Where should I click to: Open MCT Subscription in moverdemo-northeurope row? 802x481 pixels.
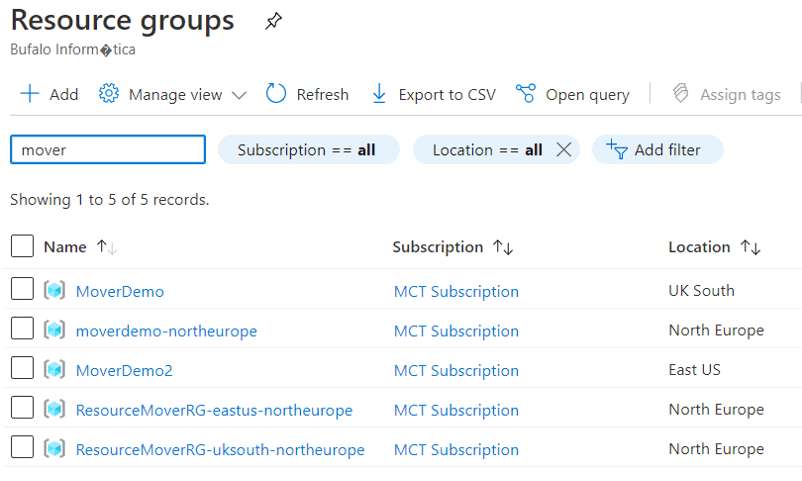[456, 331]
